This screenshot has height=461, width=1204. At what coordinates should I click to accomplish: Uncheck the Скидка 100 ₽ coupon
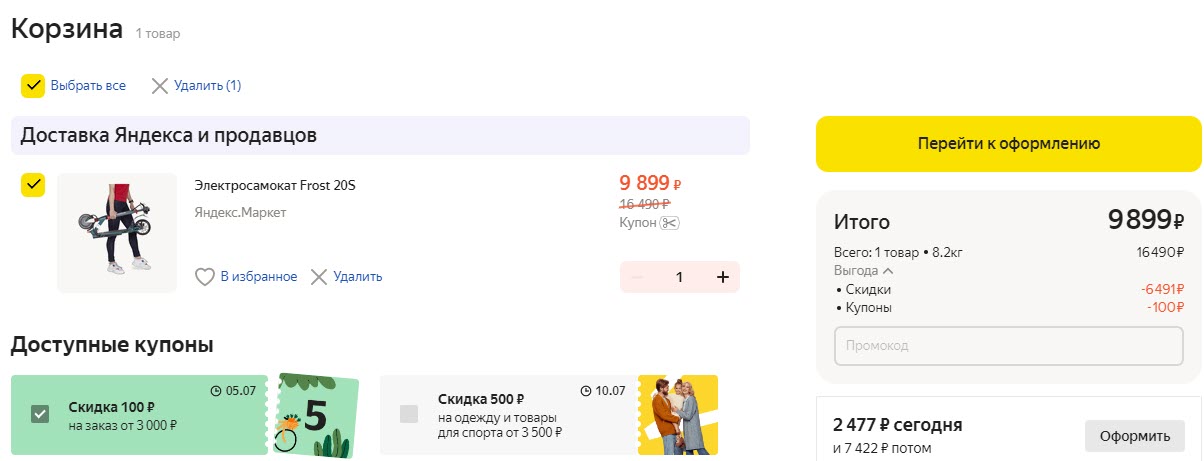(x=40, y=414)
